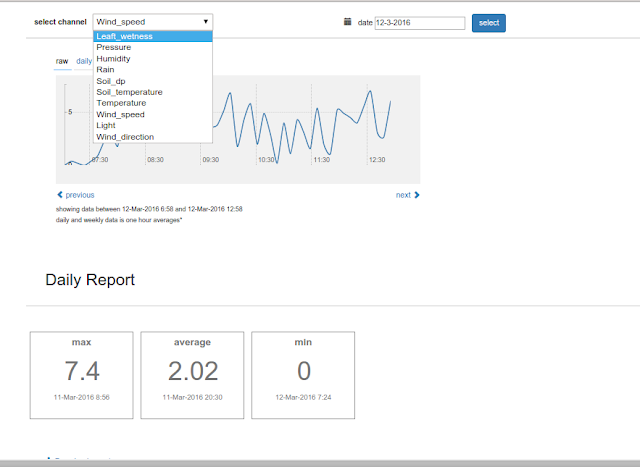The width and height of the screenshot is (640, 467).
Task: Choose Soil_temperature from the channel list
Action: [153, 92]
